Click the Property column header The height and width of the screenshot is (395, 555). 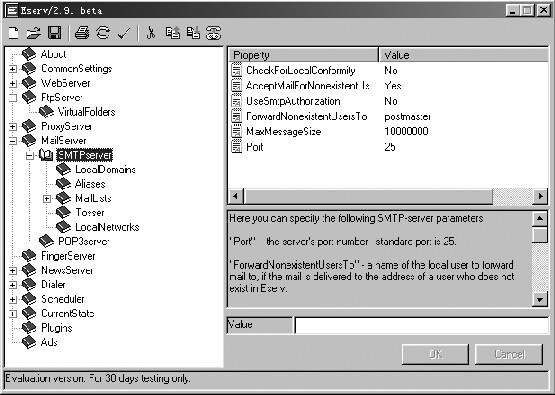304,55
